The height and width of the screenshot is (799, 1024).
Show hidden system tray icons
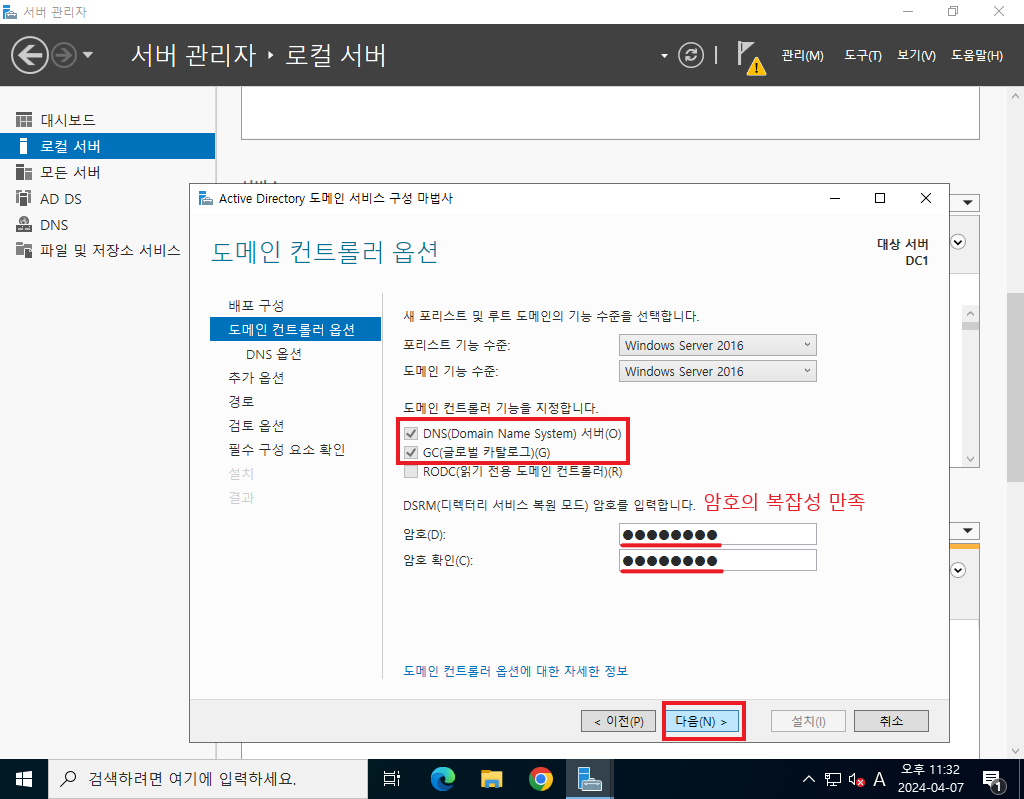click(808, 779)
